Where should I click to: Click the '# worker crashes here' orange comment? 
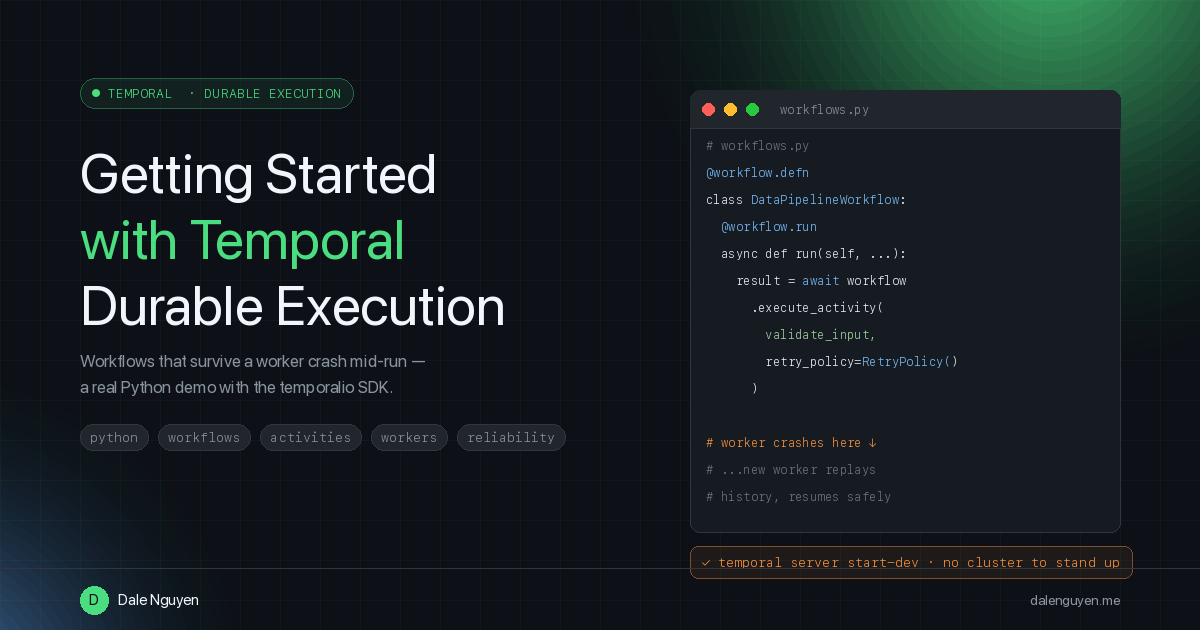pyautogui.click(x=791, y=443)
